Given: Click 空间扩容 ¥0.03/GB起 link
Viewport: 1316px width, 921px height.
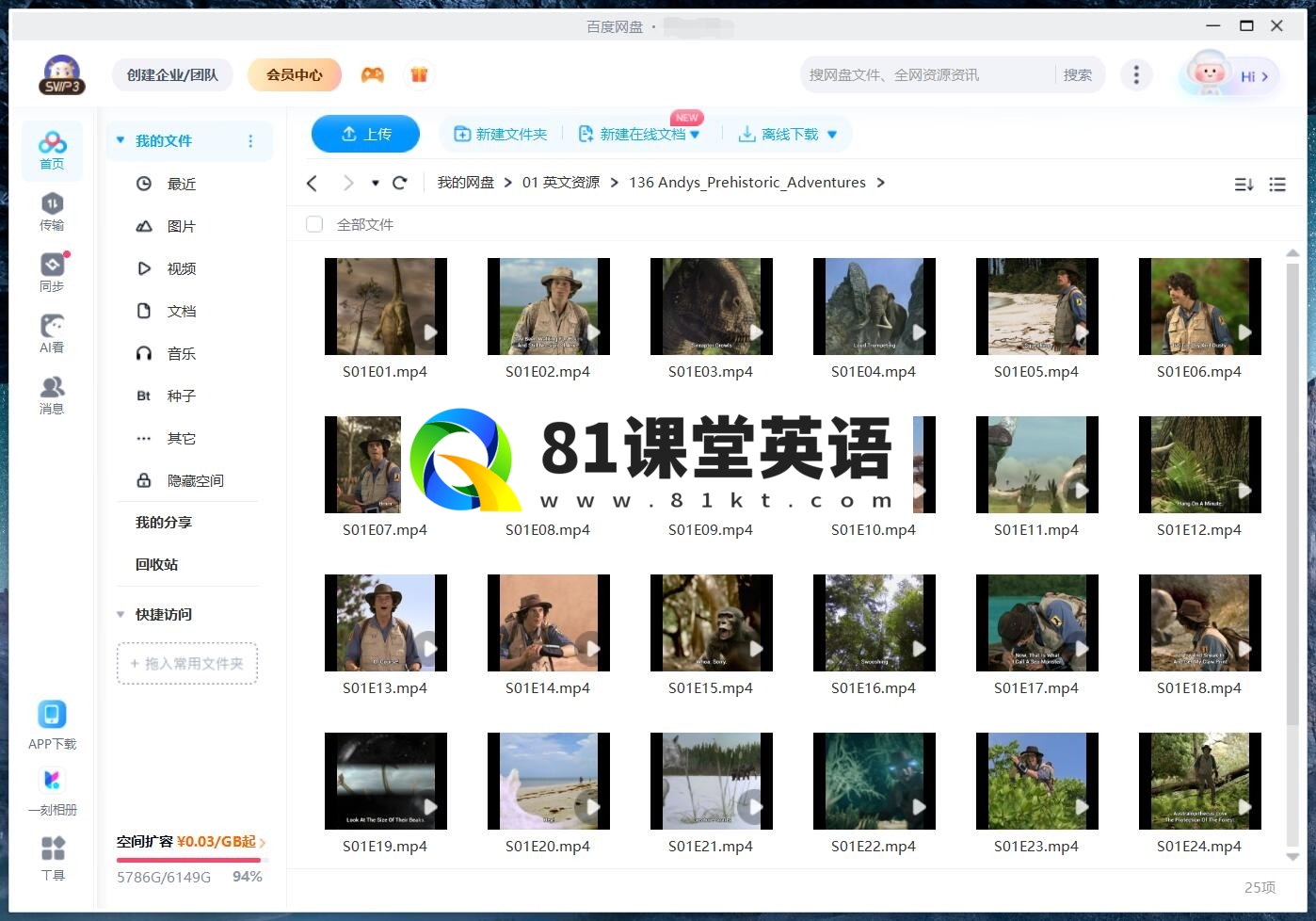Looking at the screenshot, I should coord(191,842).
